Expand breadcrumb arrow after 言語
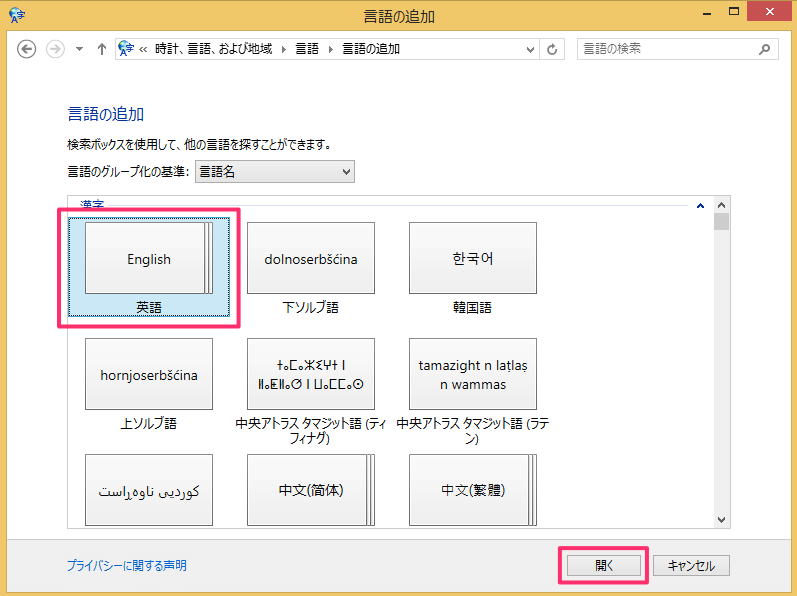The height and width of the screenshot is (596, 797). point(331,49)
